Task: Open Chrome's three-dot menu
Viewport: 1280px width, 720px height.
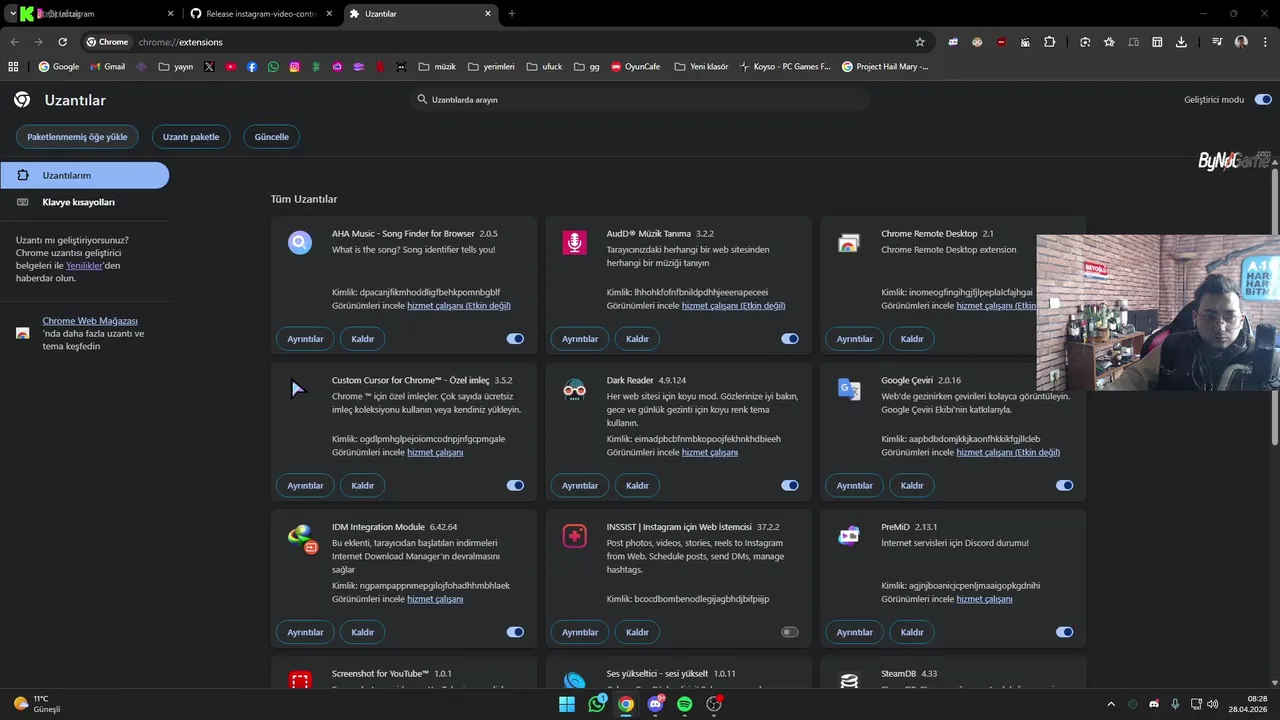Action: [1264, 42]
